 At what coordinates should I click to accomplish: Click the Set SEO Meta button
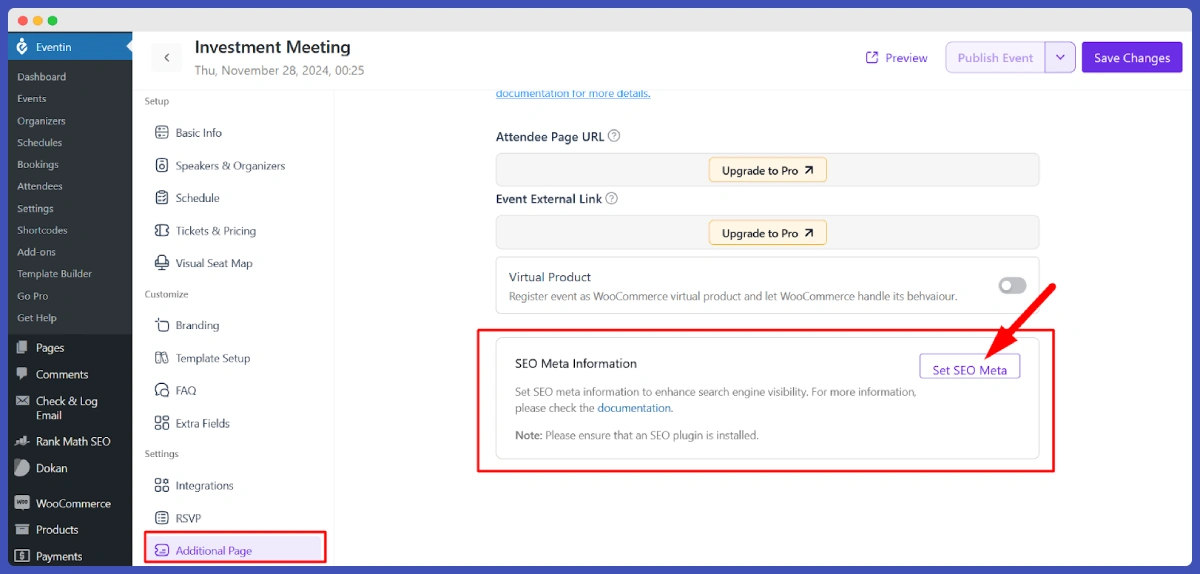[970, 367]
